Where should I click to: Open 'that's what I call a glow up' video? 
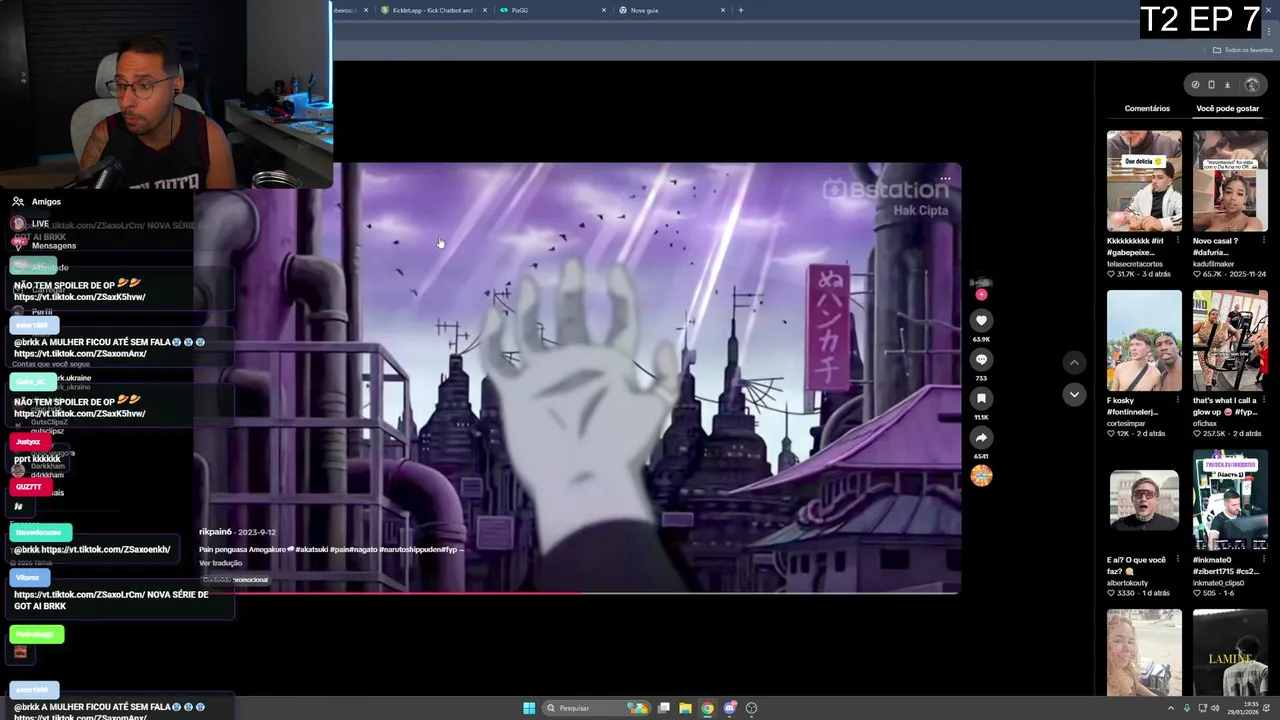(1230, 341)
